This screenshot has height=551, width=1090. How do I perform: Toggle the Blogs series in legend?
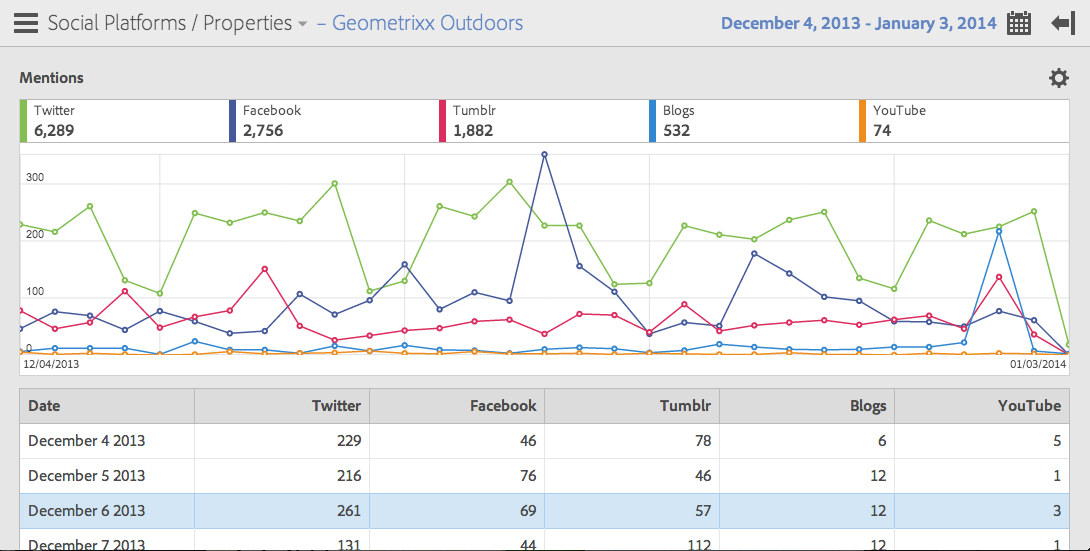point(752,120)
